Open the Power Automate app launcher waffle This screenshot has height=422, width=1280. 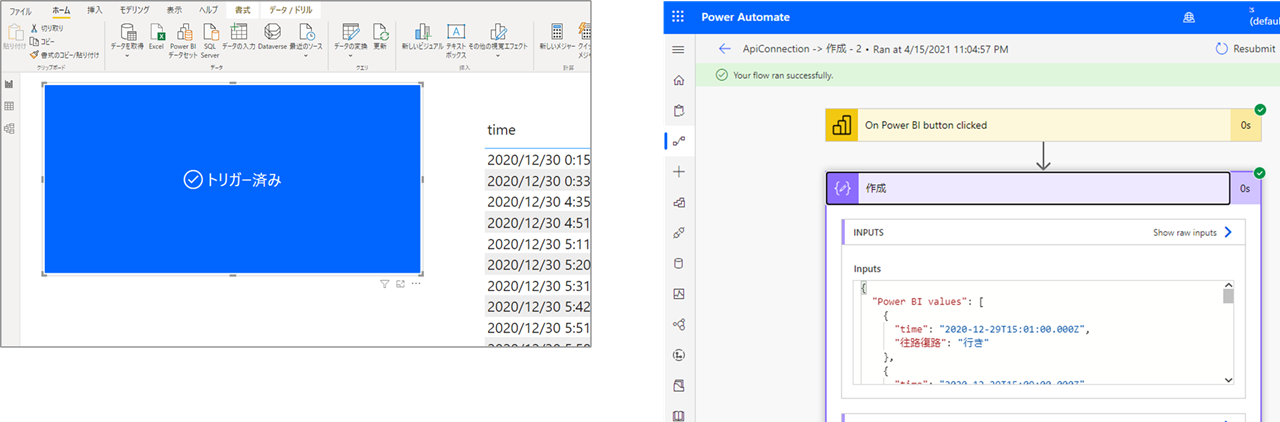pos(679,17)
